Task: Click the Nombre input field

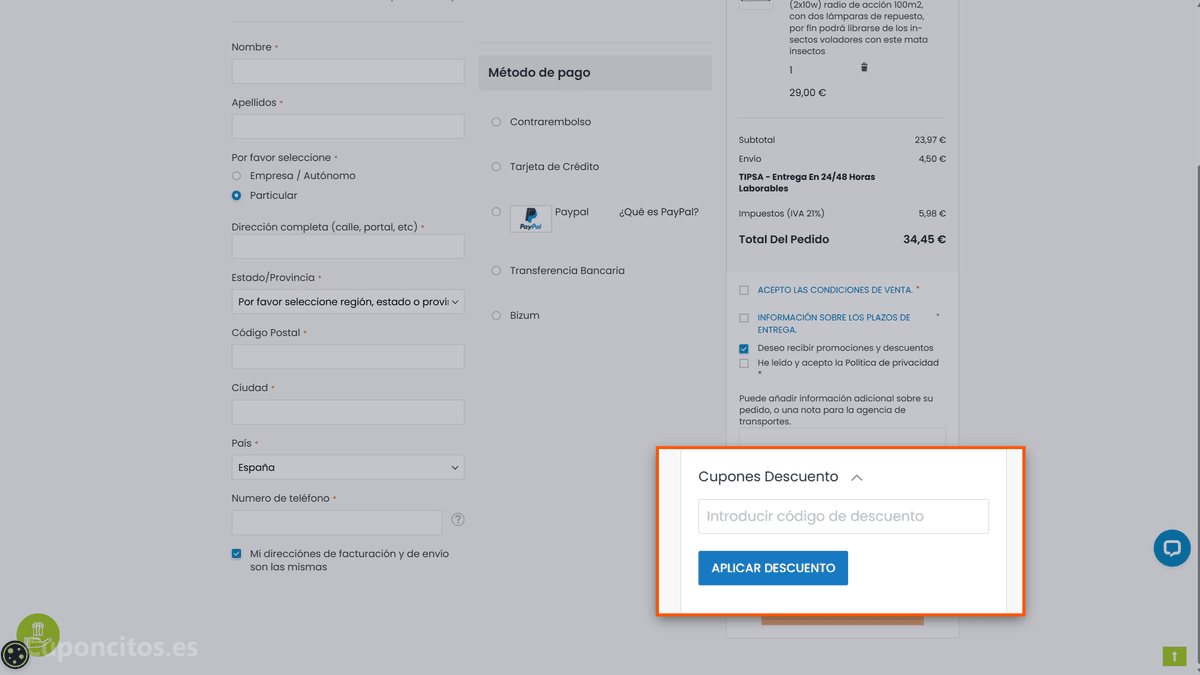Action: tap(348, 71)
